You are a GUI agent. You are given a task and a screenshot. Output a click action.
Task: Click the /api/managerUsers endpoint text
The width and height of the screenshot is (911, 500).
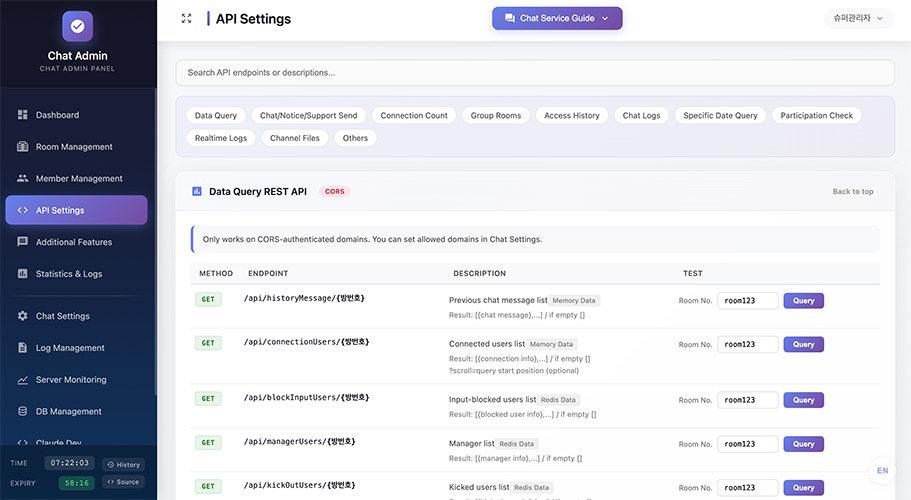[299, 442]
